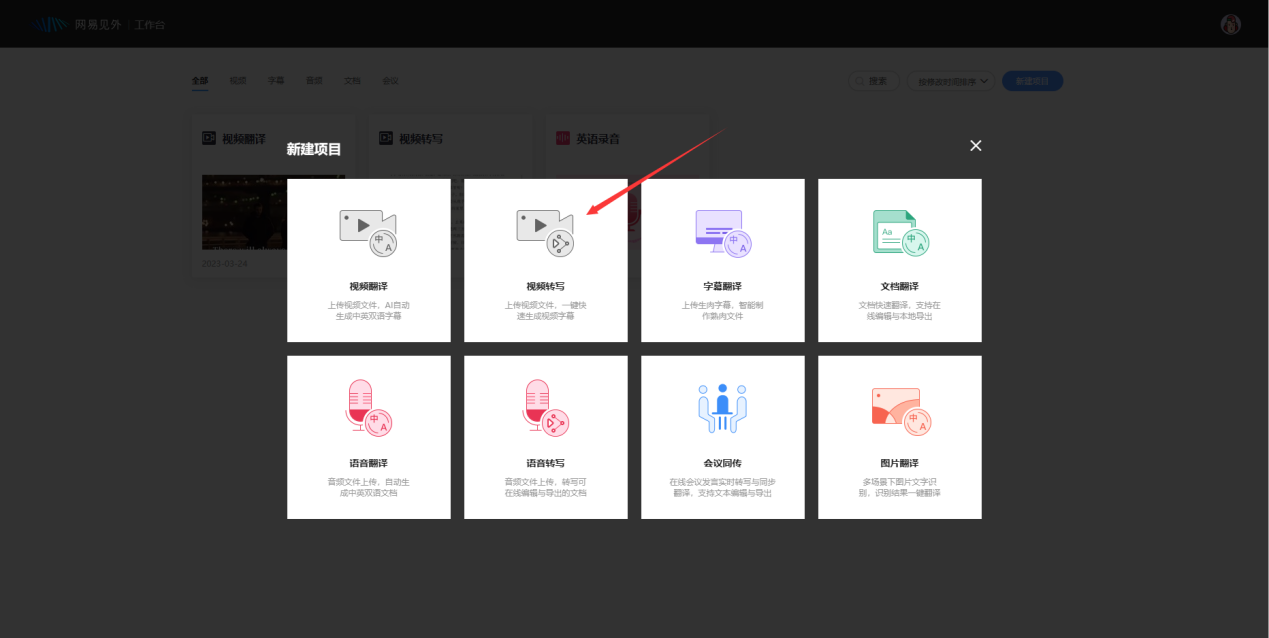Click the description under the 会议同传 title

pos(723,487)
